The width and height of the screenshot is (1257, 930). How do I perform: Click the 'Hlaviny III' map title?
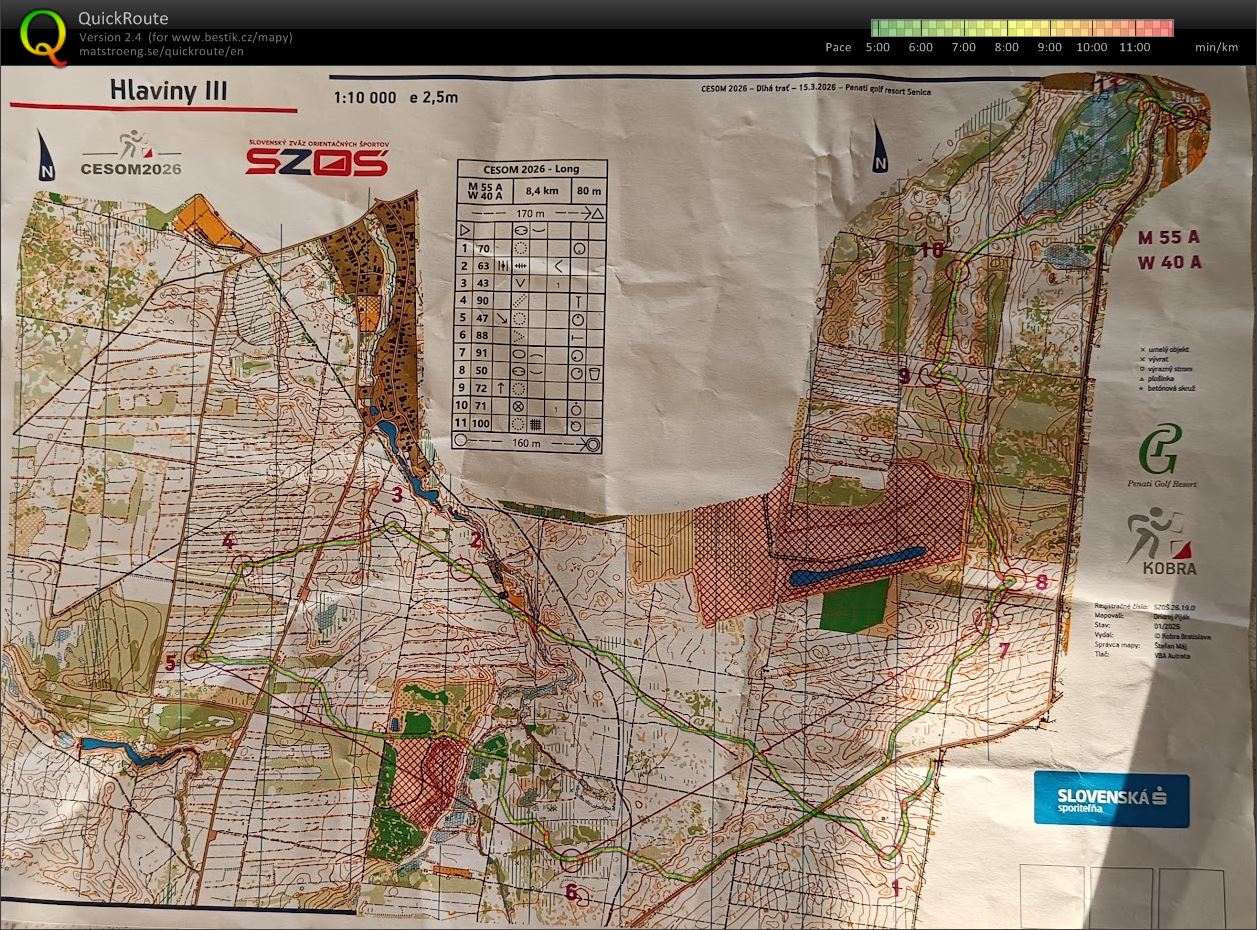tap(168, 90)
